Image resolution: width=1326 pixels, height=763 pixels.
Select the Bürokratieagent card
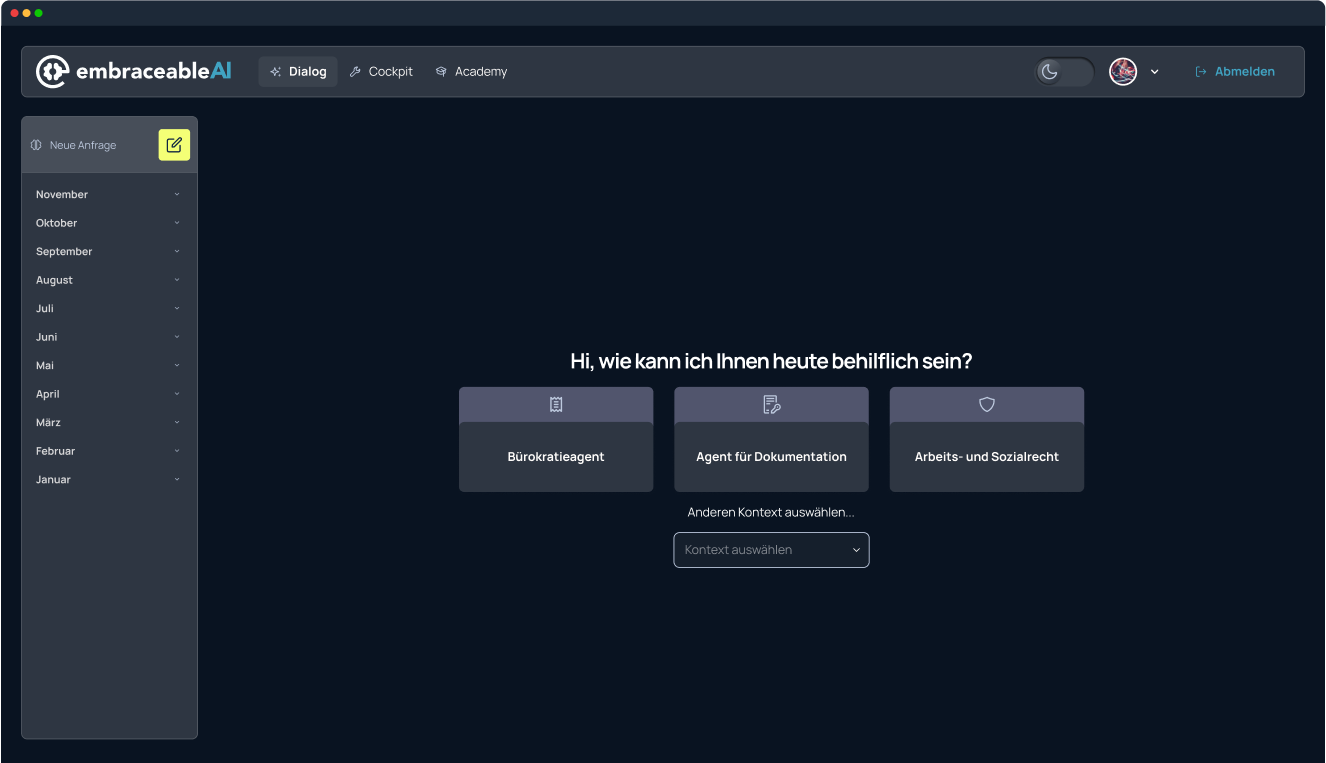point(556,439)
